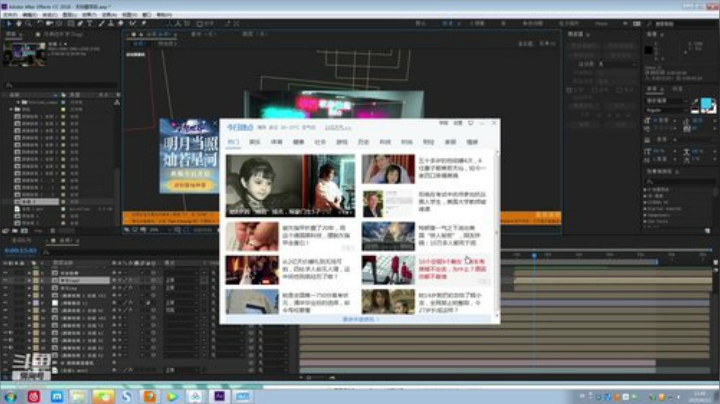720x404 pixels.
Task: Select 热门 tab in news popup
Action: (233, 142)
